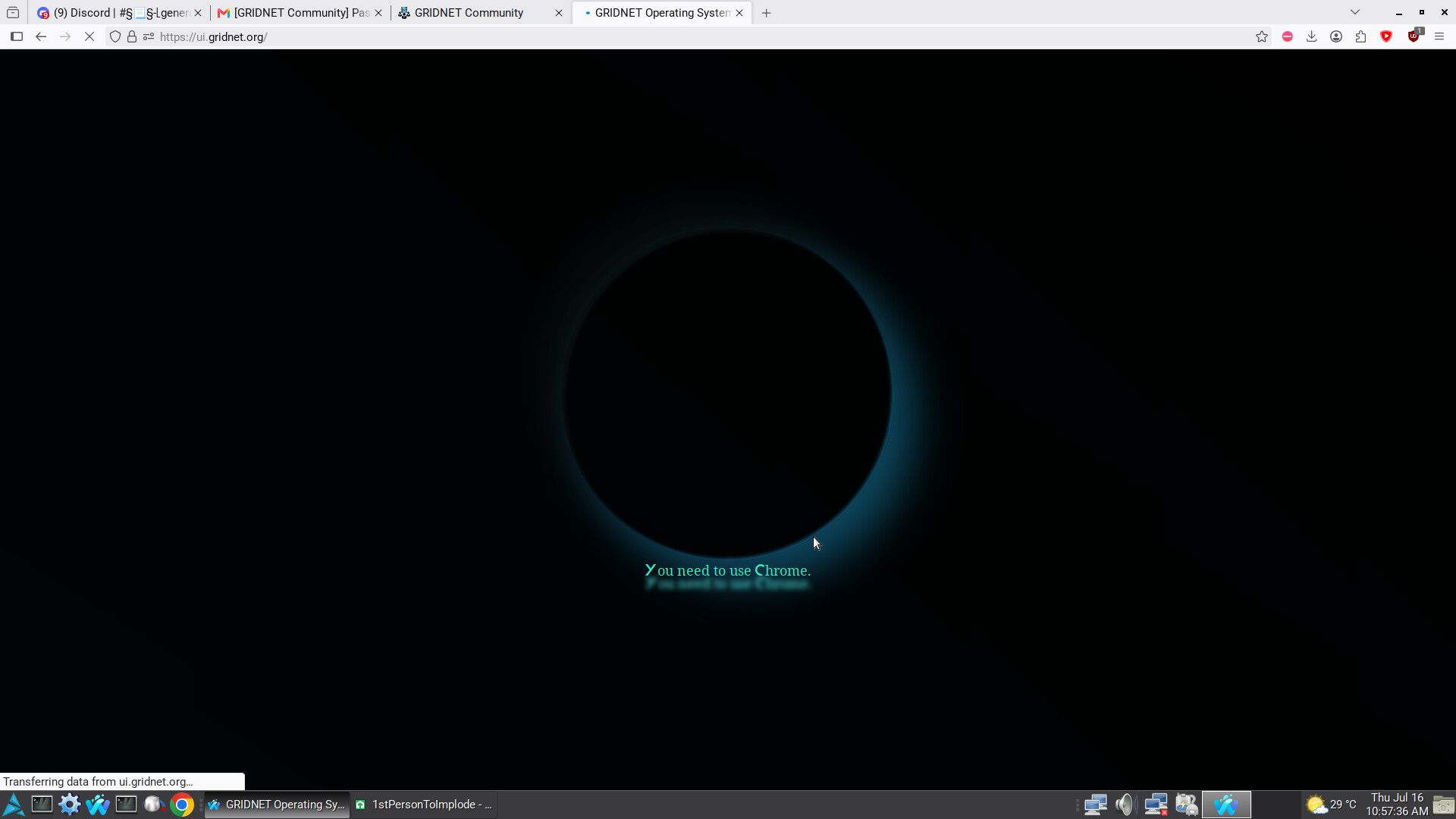The image size is (1456, 819).
Task: Open the power battery tray icon
Action: [x=1187, y=805]
